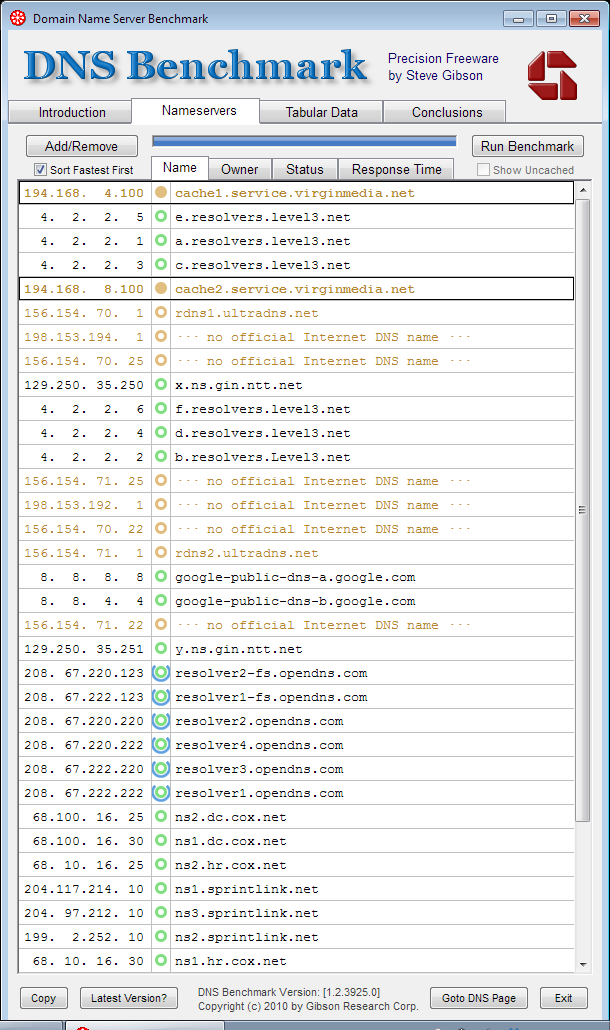The width and height of the screenshot is (610, 1030).
Task: Click the status ring beside 198.153.194.1
Action: (x=161, y=336)
